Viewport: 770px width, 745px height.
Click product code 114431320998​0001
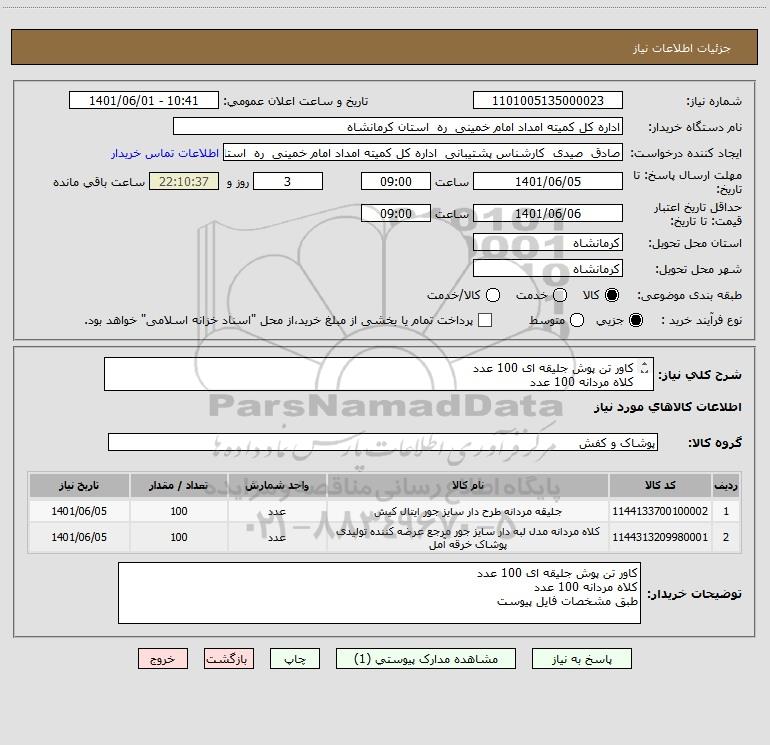pos(660,537)
